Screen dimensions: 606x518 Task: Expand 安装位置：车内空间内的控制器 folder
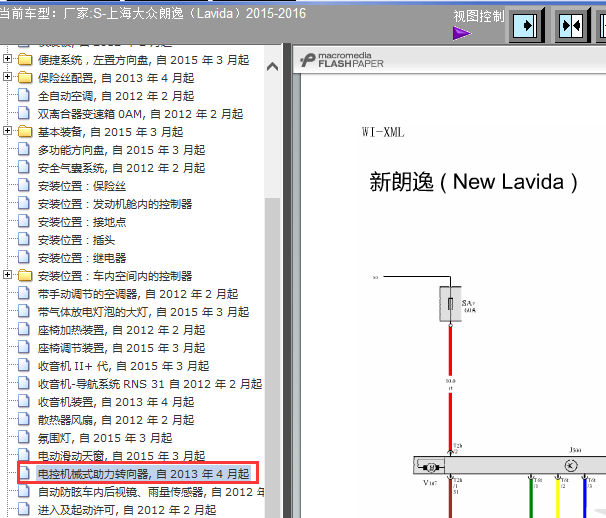click(x=7, y=275)
